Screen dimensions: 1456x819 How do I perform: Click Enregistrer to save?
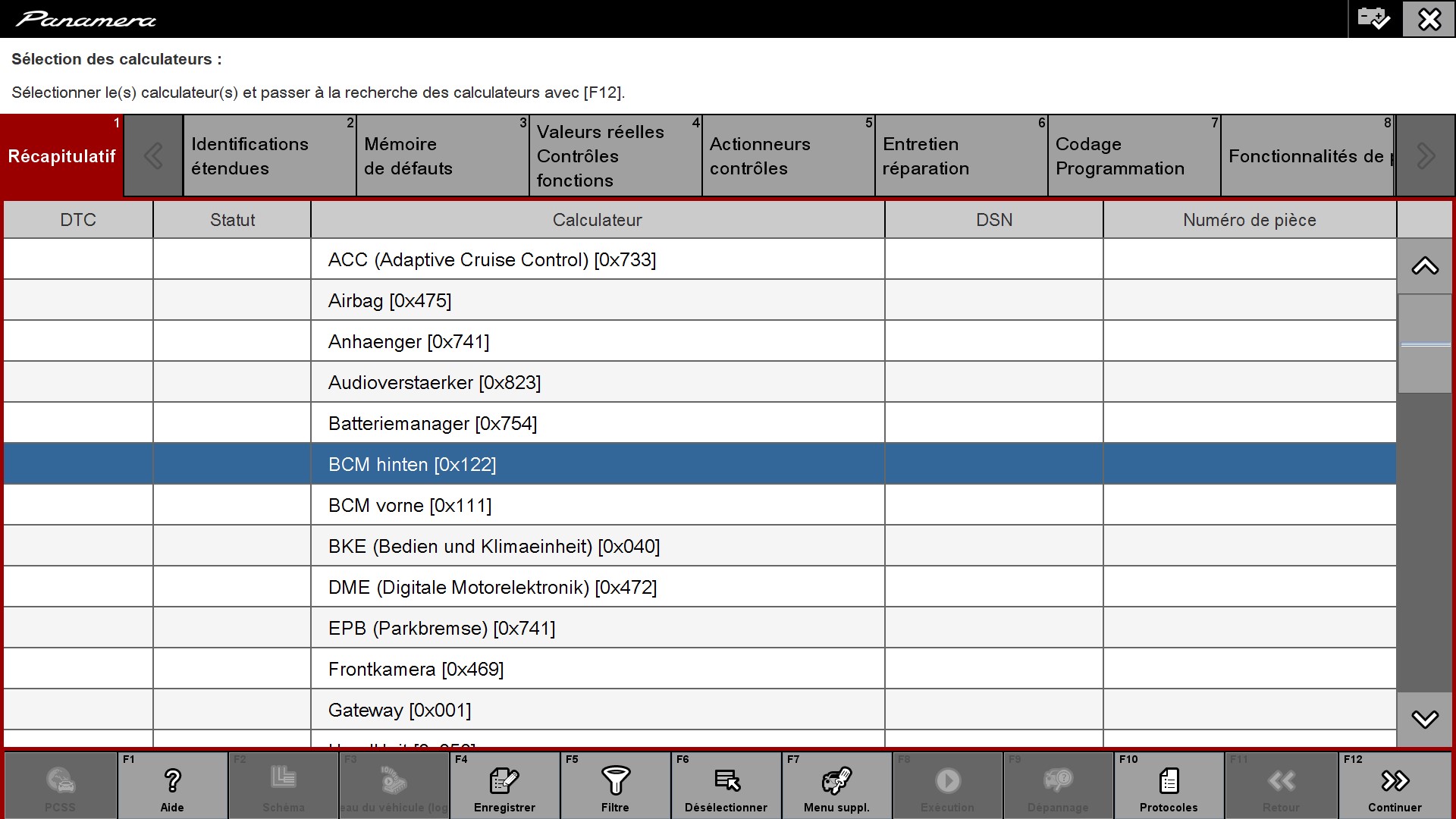pyautogui.click(x=505, y=785)
